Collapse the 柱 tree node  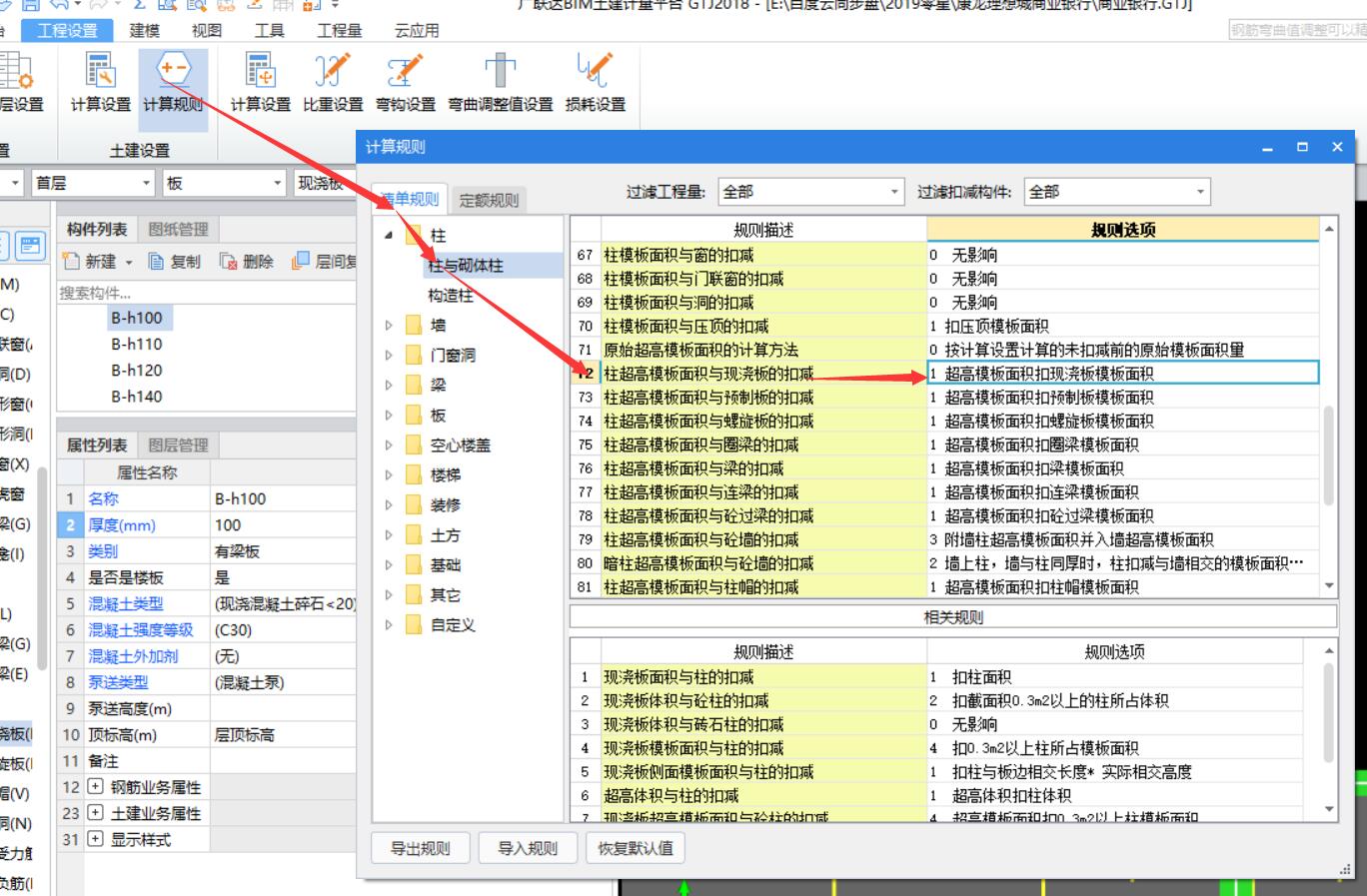(x=389, y=236)
